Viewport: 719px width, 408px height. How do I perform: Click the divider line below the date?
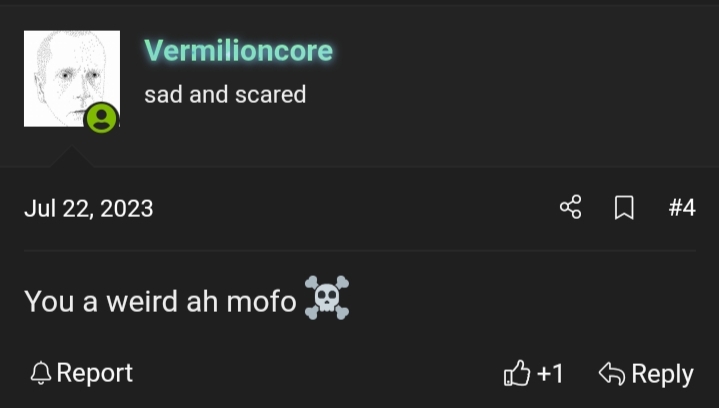point(360,251)
